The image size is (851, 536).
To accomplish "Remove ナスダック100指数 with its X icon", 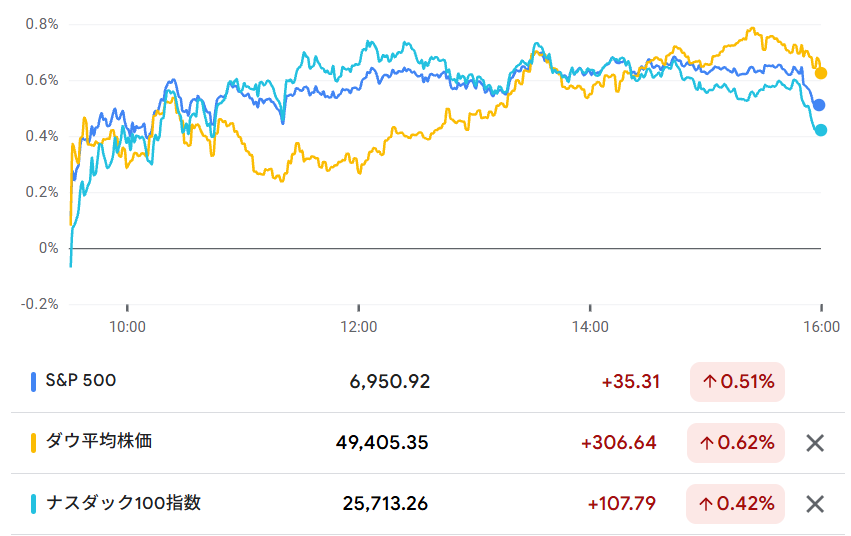I will pos(815,504).
